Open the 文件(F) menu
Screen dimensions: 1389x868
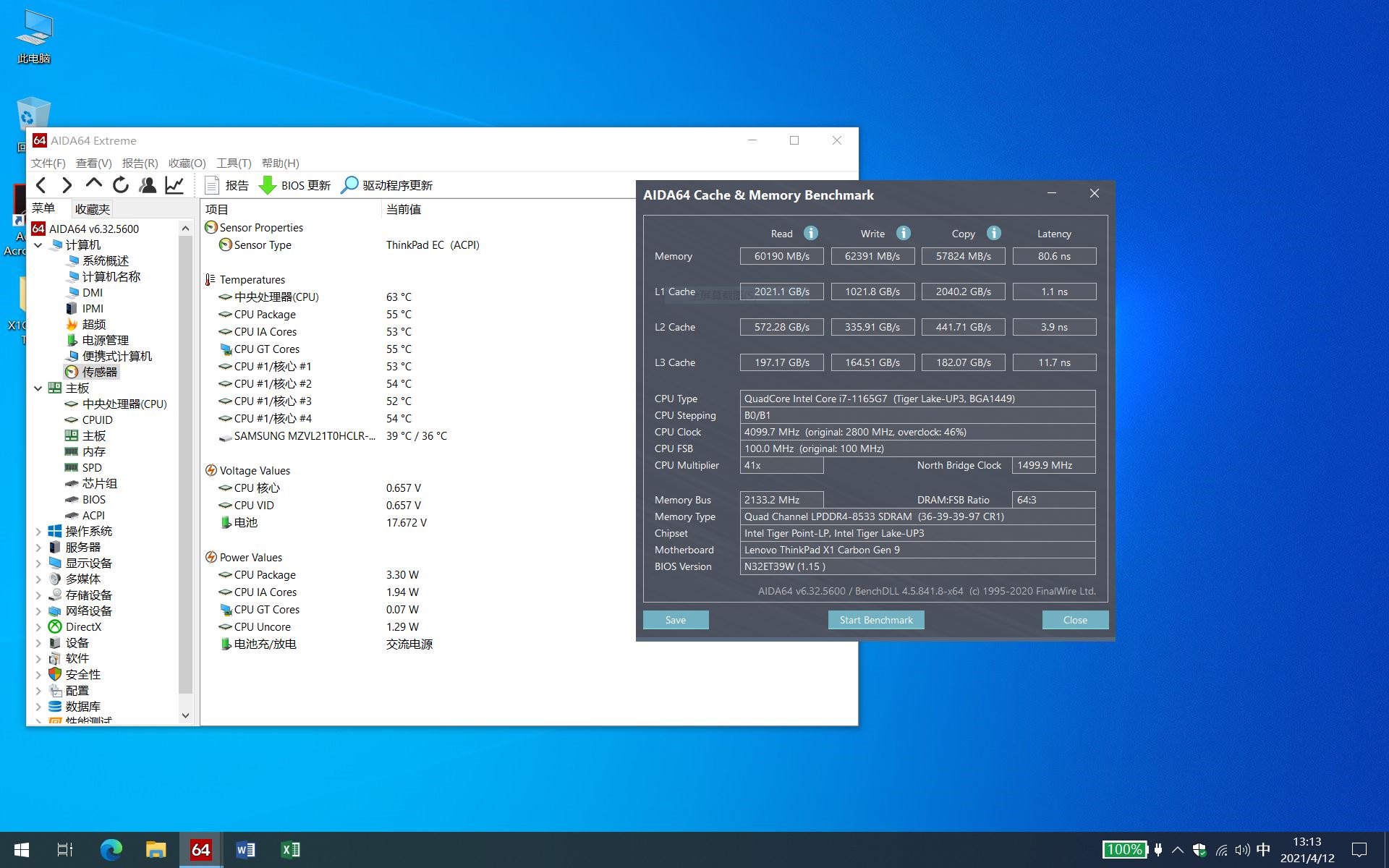(48, 163)
